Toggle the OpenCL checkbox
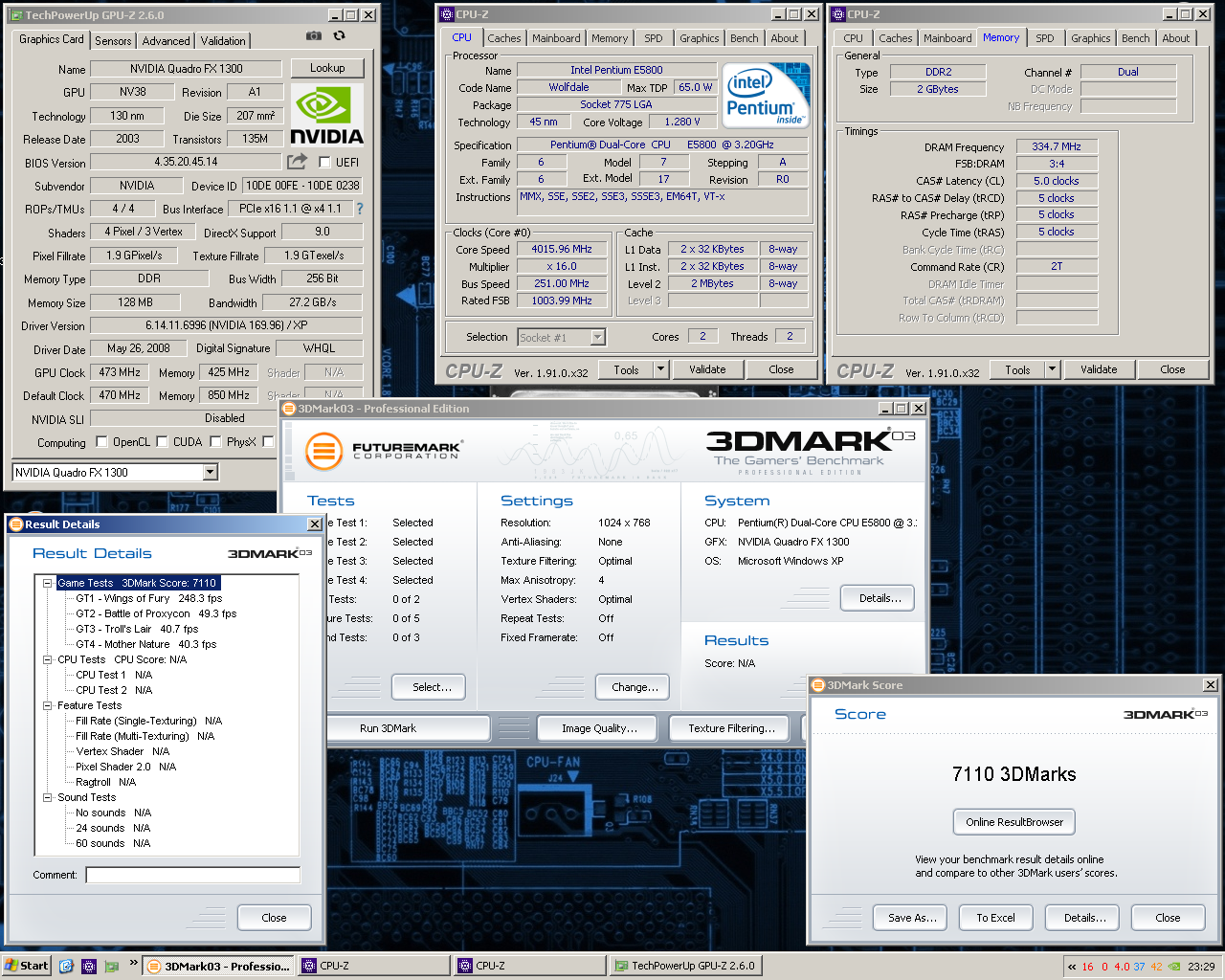 (101, 441)
